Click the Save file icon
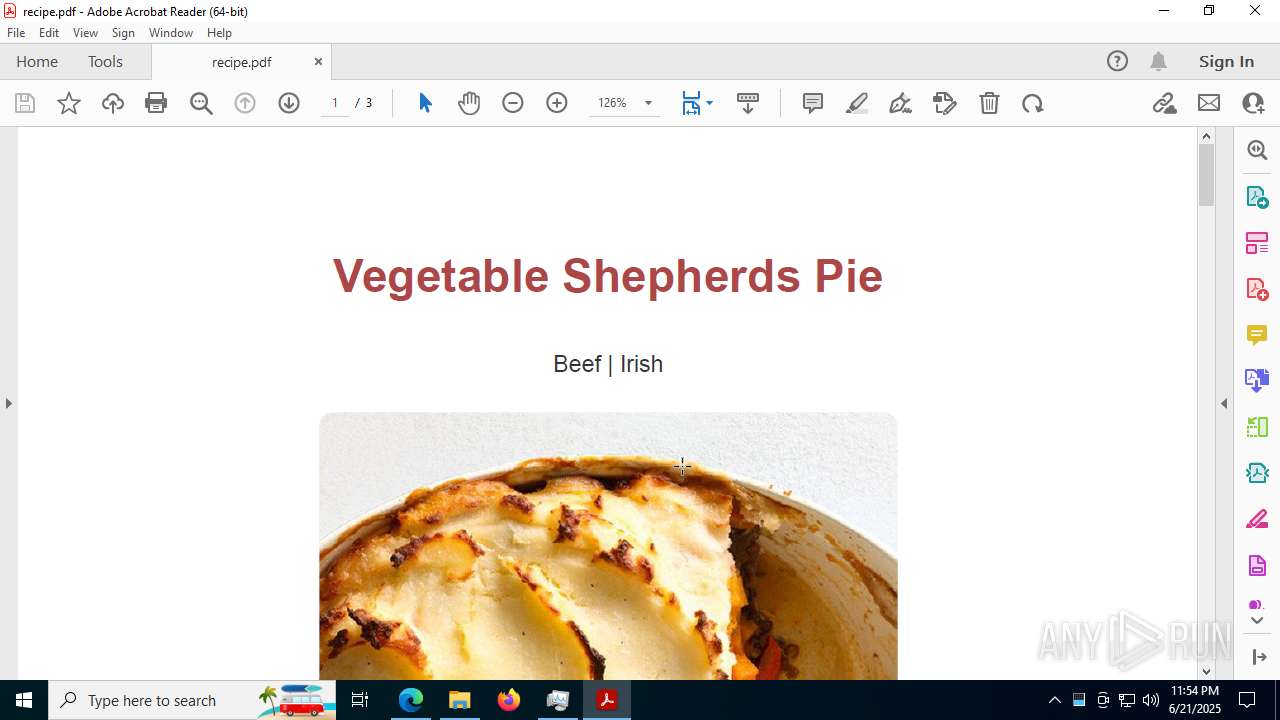Screen dimensions: 1280x720 [x=25, y=103]
